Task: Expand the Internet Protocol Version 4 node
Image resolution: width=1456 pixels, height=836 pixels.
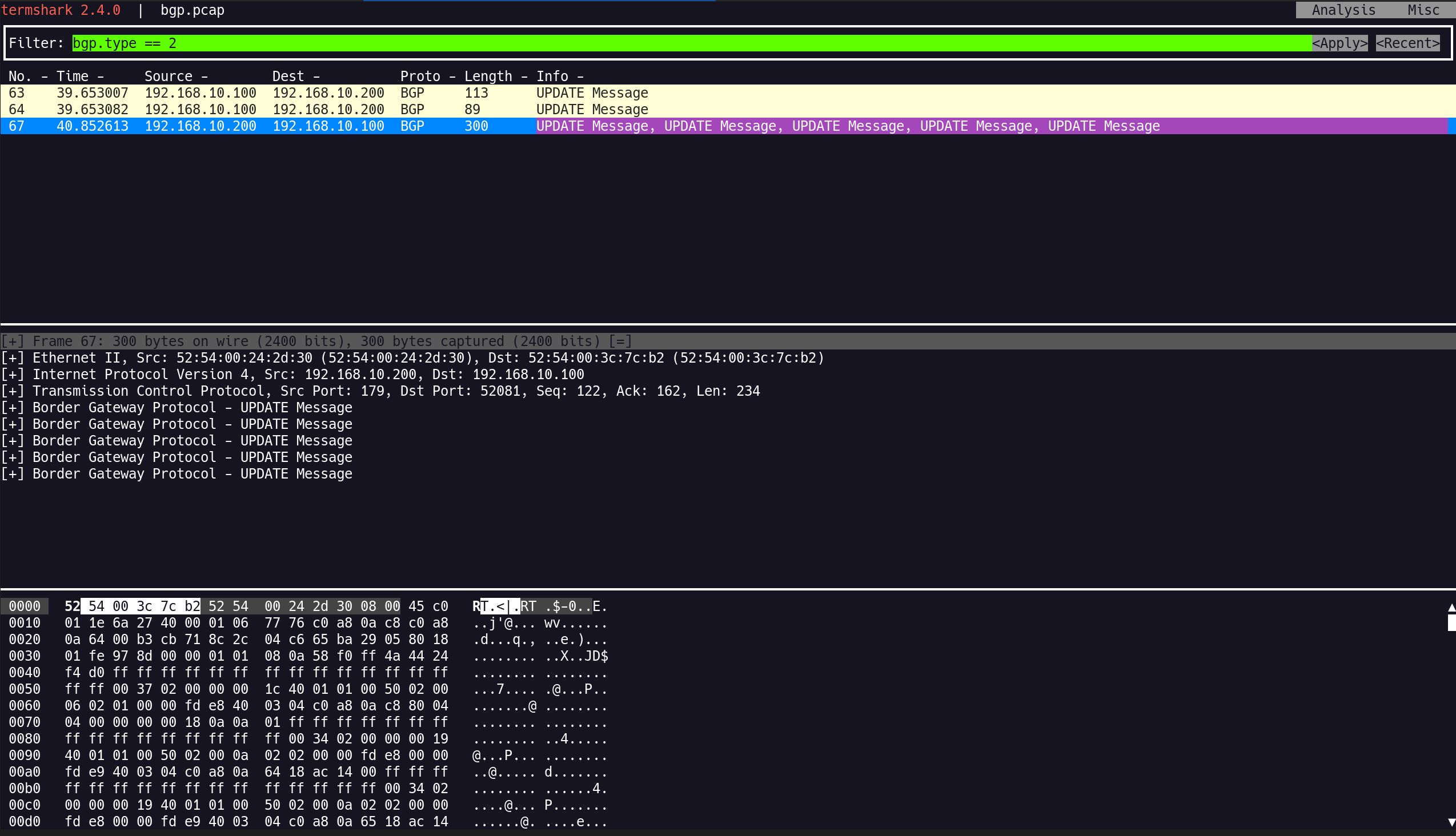Action: pos(12,375)
